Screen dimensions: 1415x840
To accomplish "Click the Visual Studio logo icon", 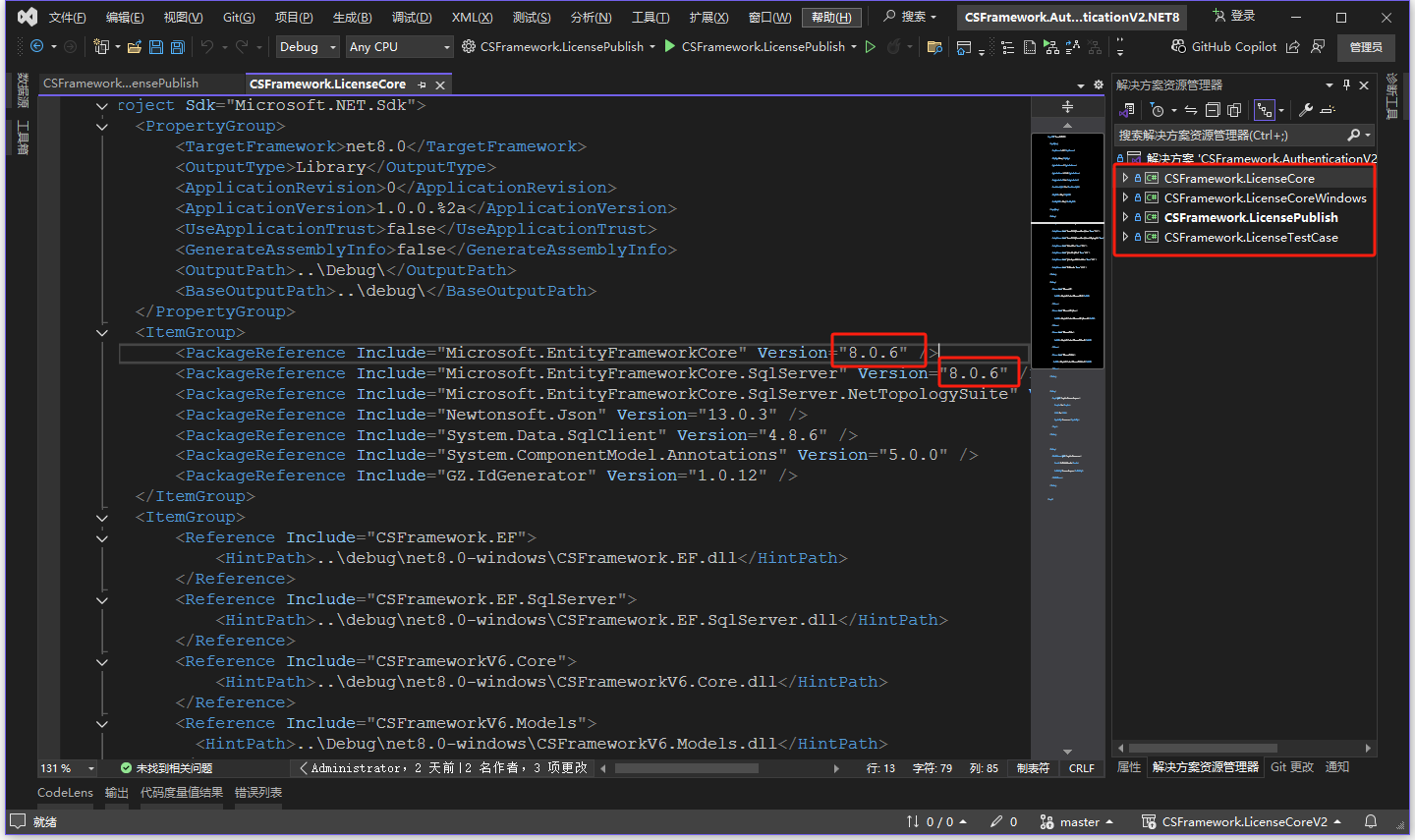I will 28,17.
